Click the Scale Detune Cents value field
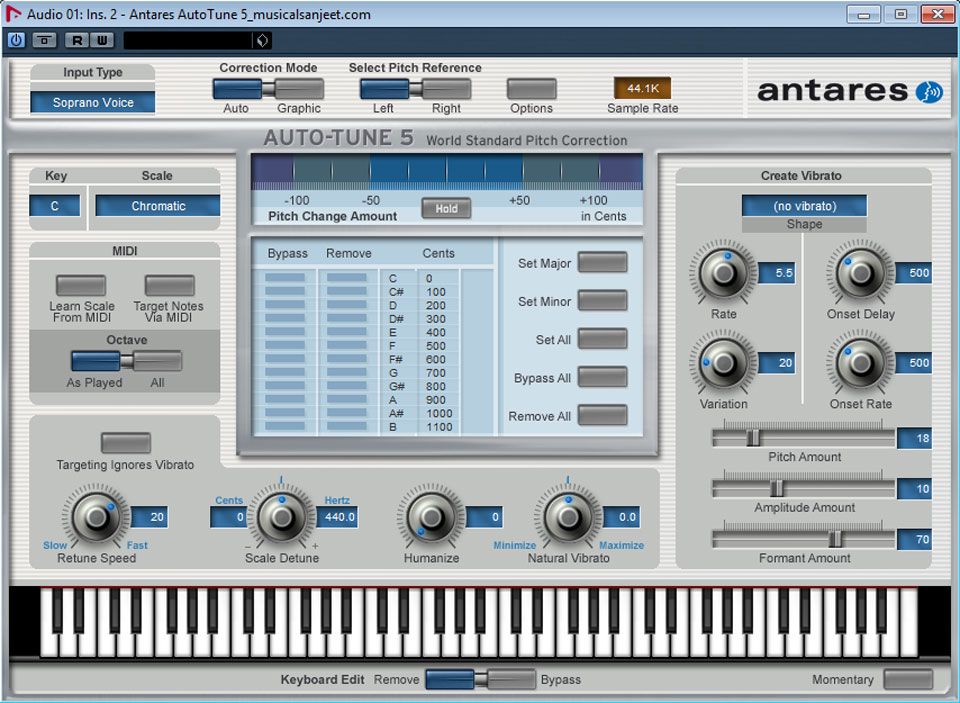Viewport: 960px width, 703px height. click(x=228, y=517)
